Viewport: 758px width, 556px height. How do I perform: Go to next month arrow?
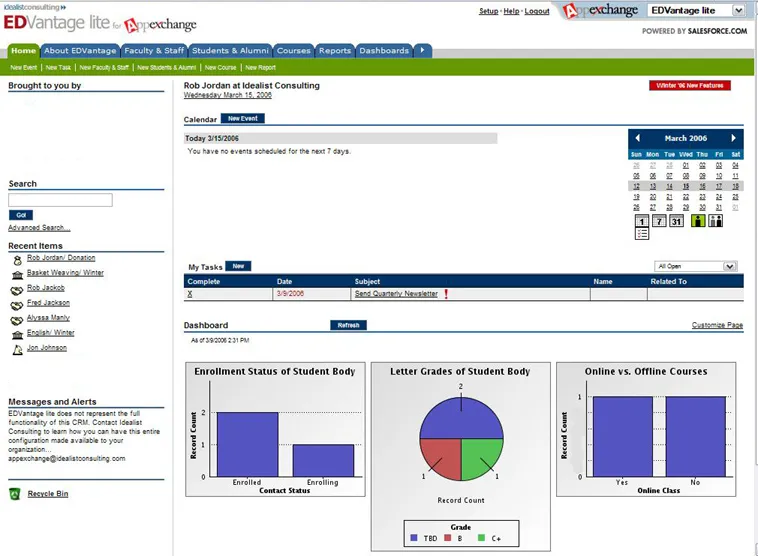coord(733,138)
